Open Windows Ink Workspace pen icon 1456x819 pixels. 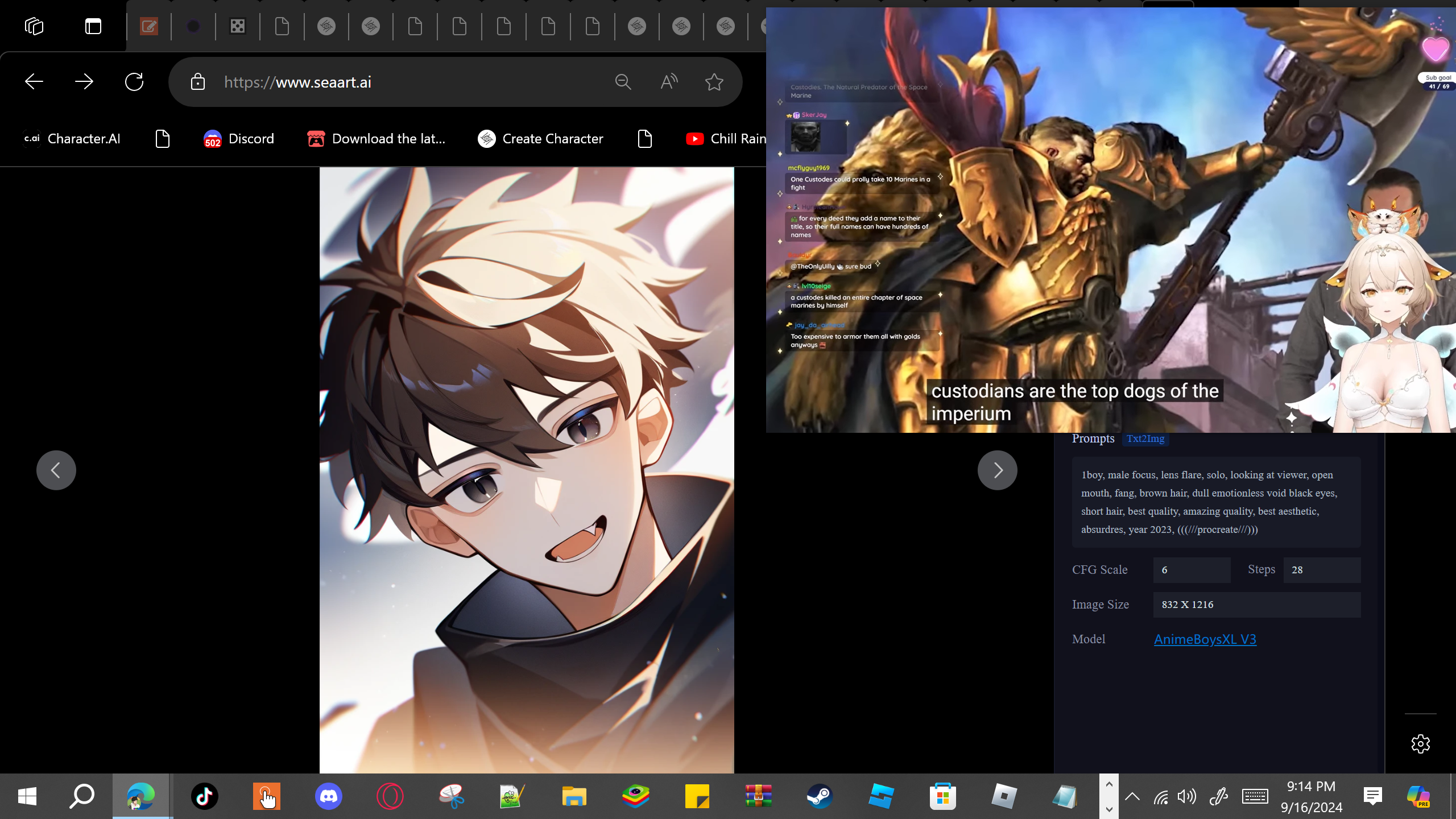point(1219,797)
